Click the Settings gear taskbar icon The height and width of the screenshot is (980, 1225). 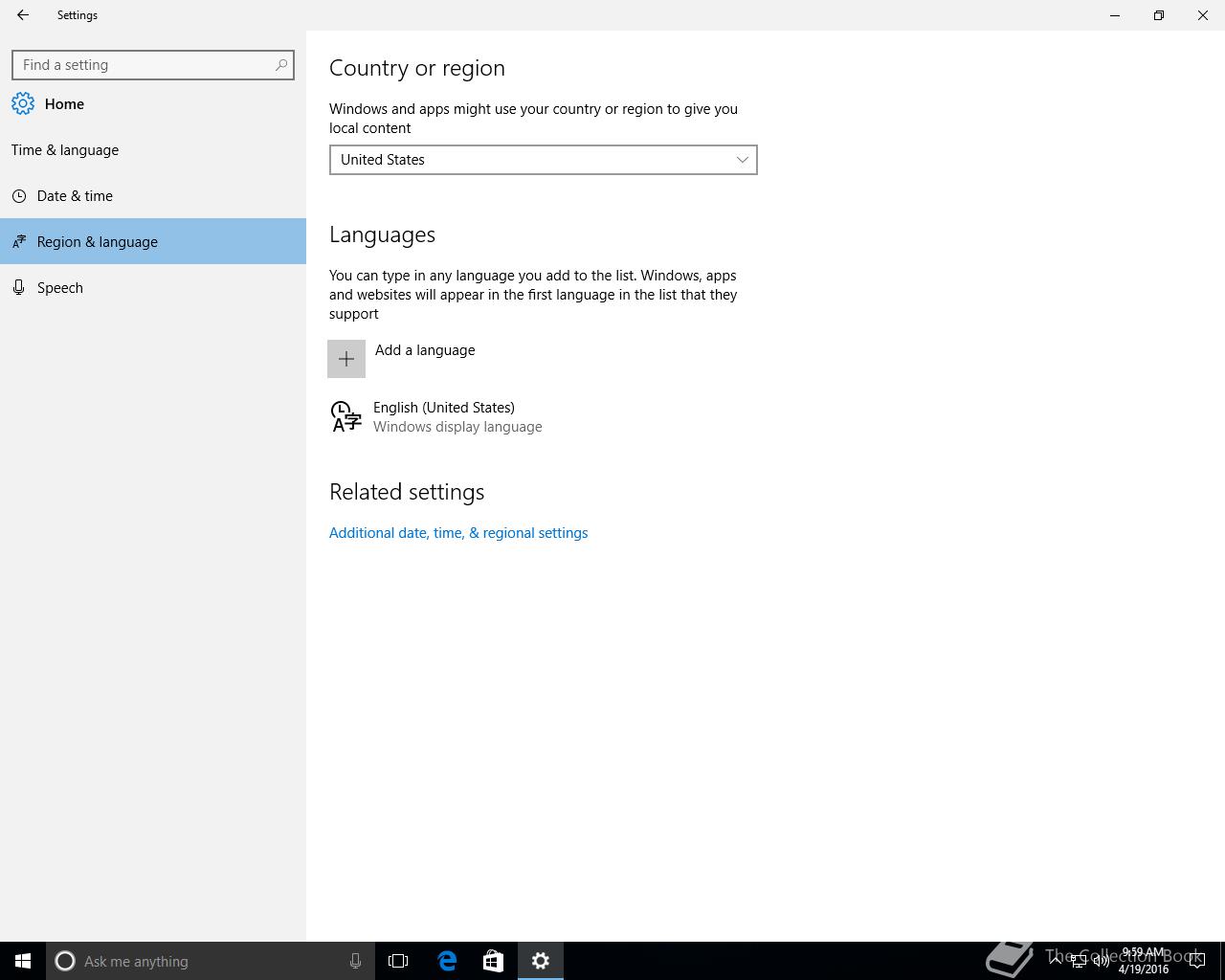pos(541,961)
